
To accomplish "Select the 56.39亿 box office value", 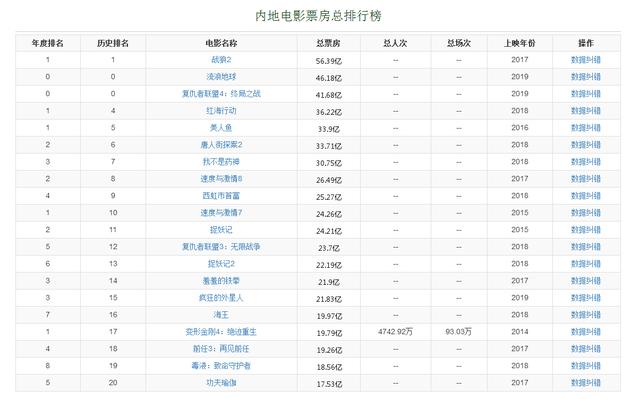I will pos(329,61).
